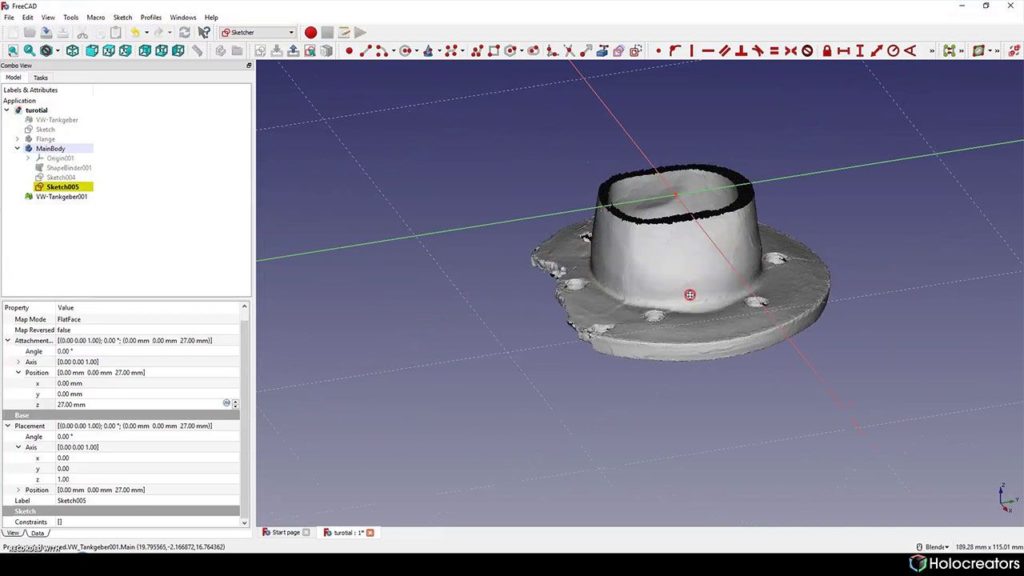The width and height of the screenshot is (1024, 576).
Task: Select the Create rectangle tool
Action: [x=494, y=51]
